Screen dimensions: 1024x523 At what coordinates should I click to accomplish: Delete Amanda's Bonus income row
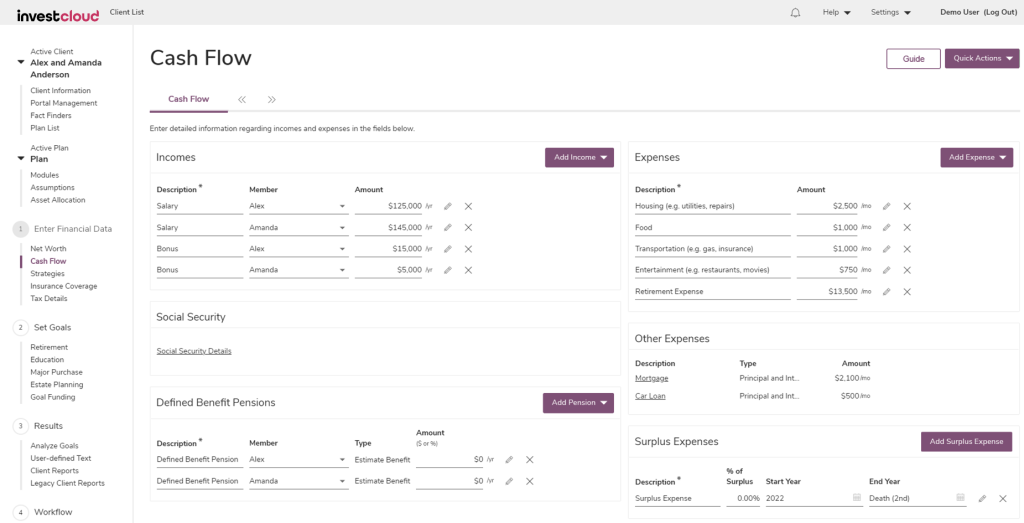pos(468,270)
